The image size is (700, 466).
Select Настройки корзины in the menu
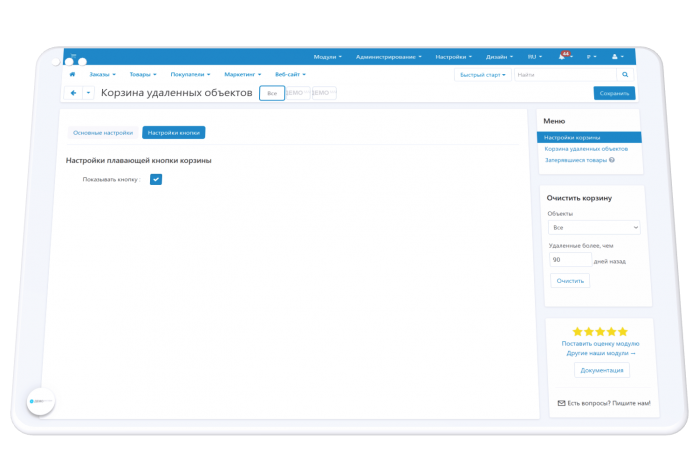tap(589, 137)
